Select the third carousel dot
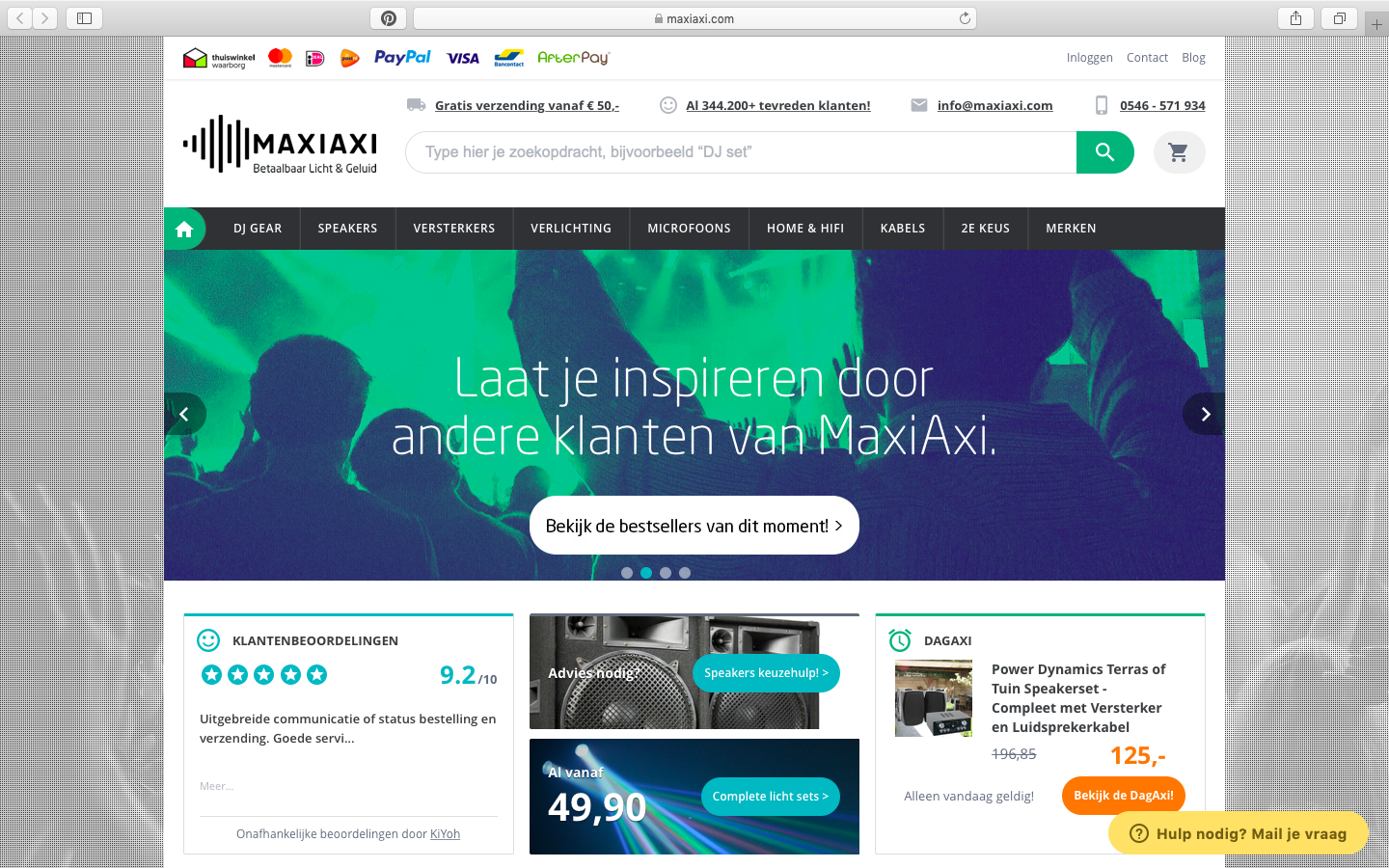The height and width of the screenshot is (868, 1389). (666, 573)
